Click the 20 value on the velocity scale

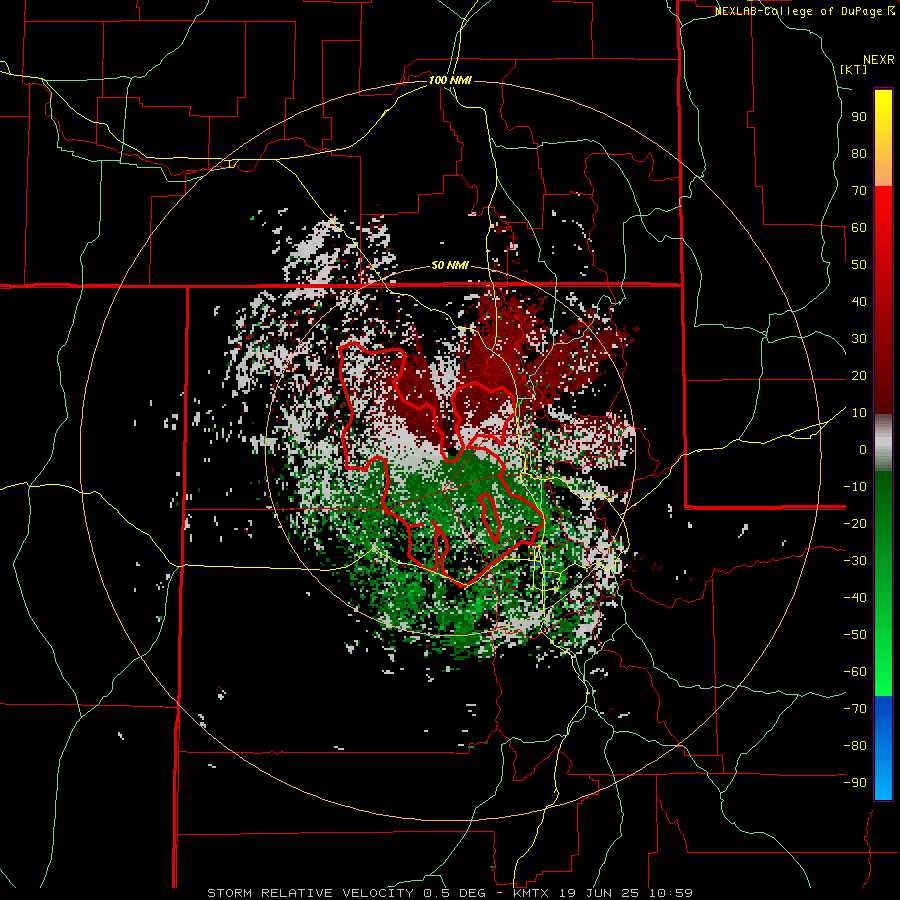coord(859,376)
